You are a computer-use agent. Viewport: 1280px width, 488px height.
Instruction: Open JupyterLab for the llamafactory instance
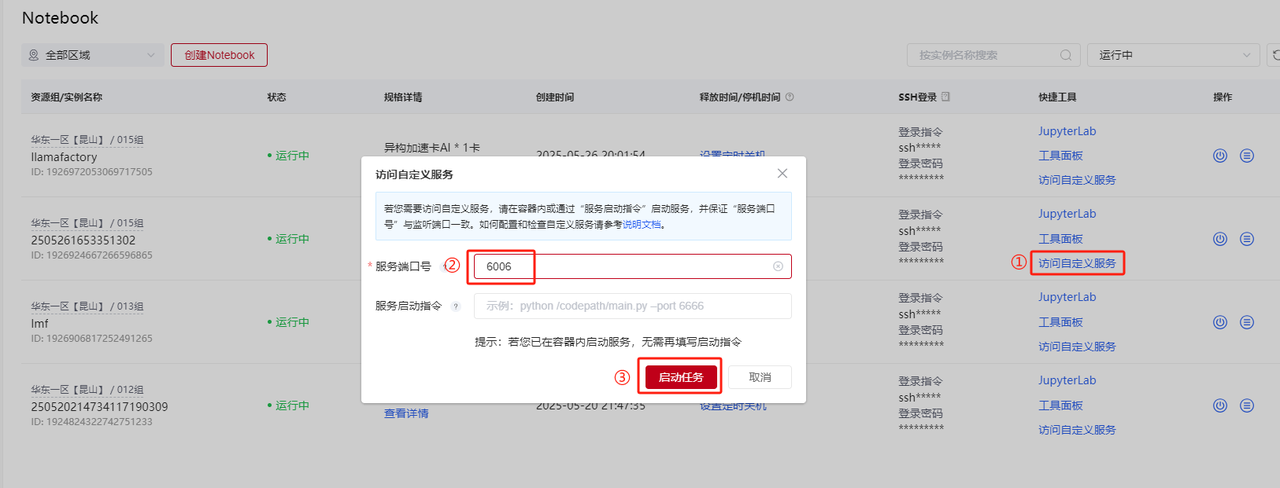1067,131
